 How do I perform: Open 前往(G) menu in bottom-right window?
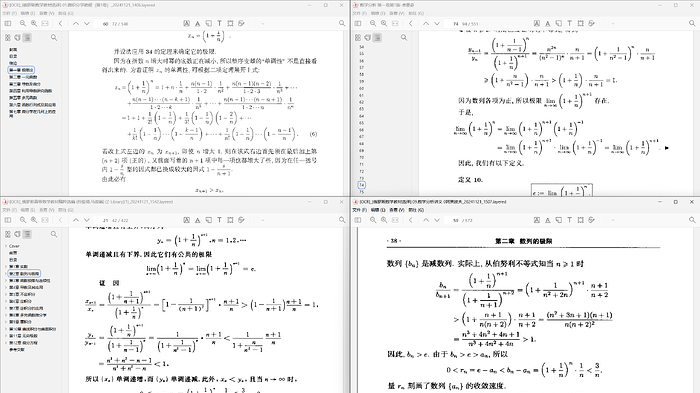pos(416,209)
